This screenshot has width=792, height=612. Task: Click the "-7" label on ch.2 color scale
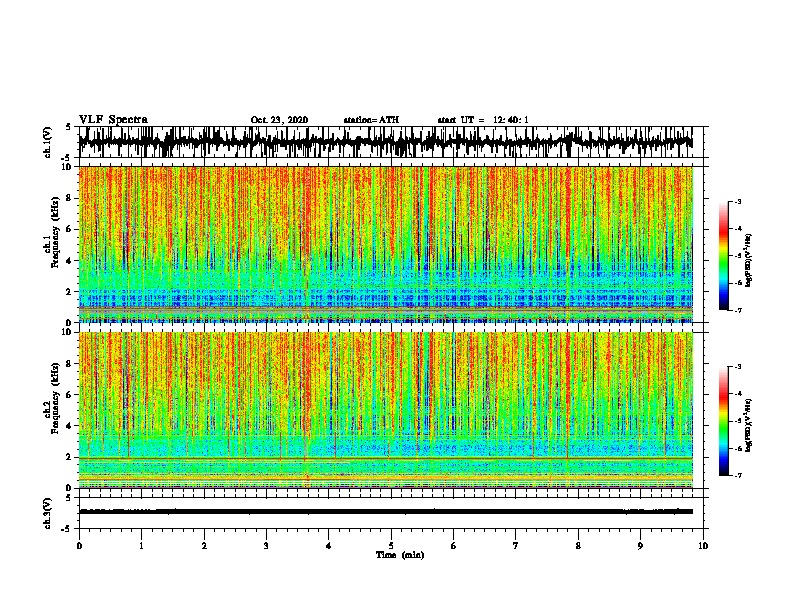[738, 475]
